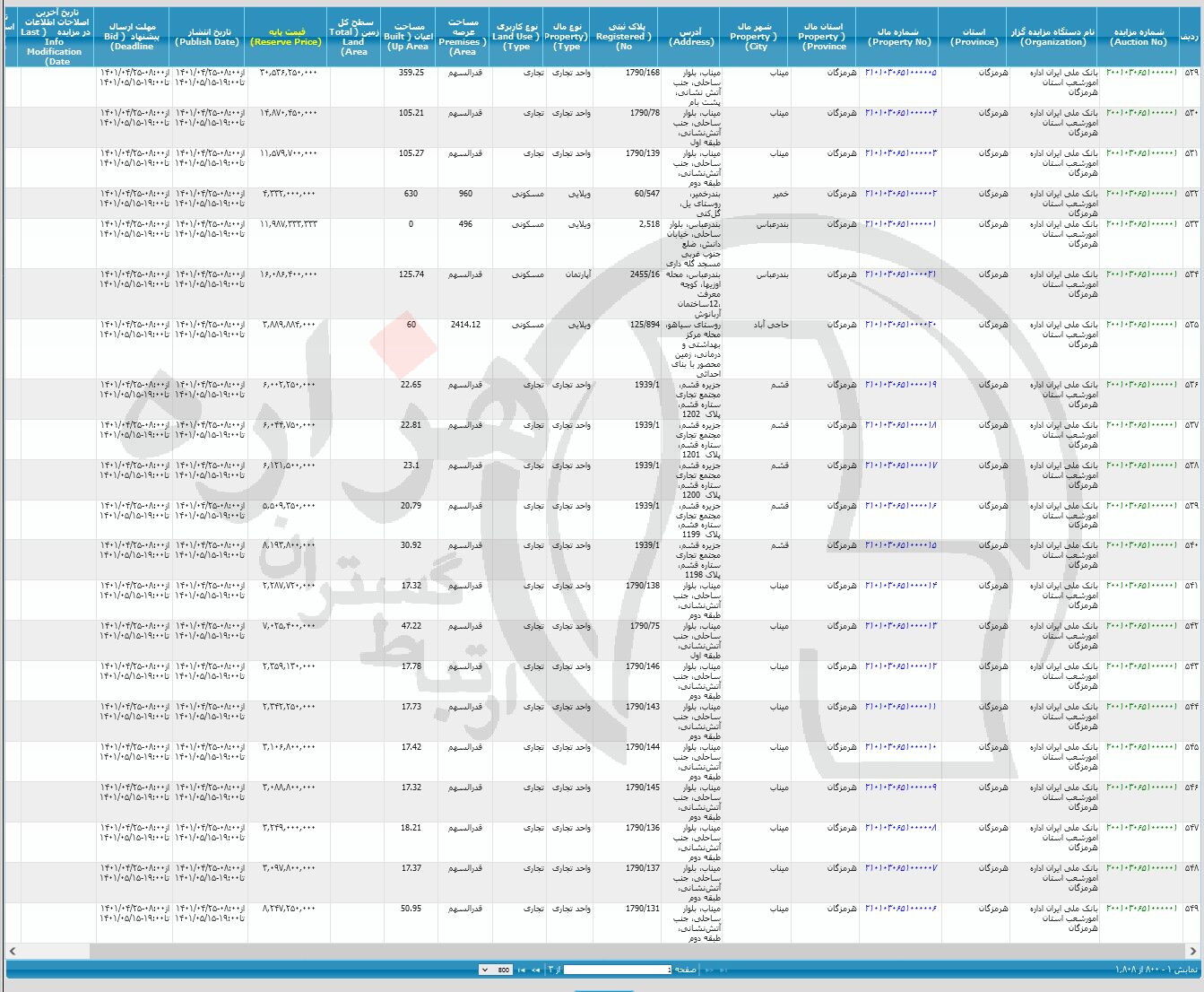Viewport: 1204px width, 992px height.
Task: Open the green auction number link in row 537
Action: 1141,425
